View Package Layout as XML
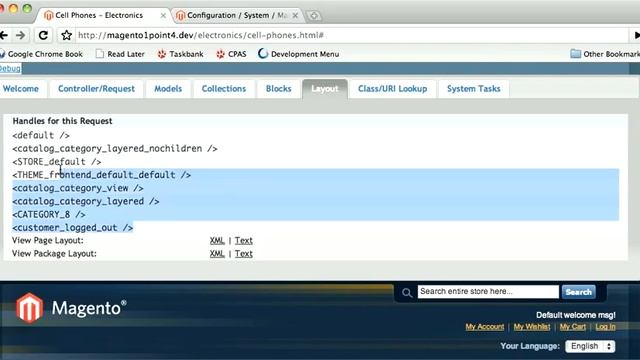Screen dimensions: 640x360 pos(217,253)
